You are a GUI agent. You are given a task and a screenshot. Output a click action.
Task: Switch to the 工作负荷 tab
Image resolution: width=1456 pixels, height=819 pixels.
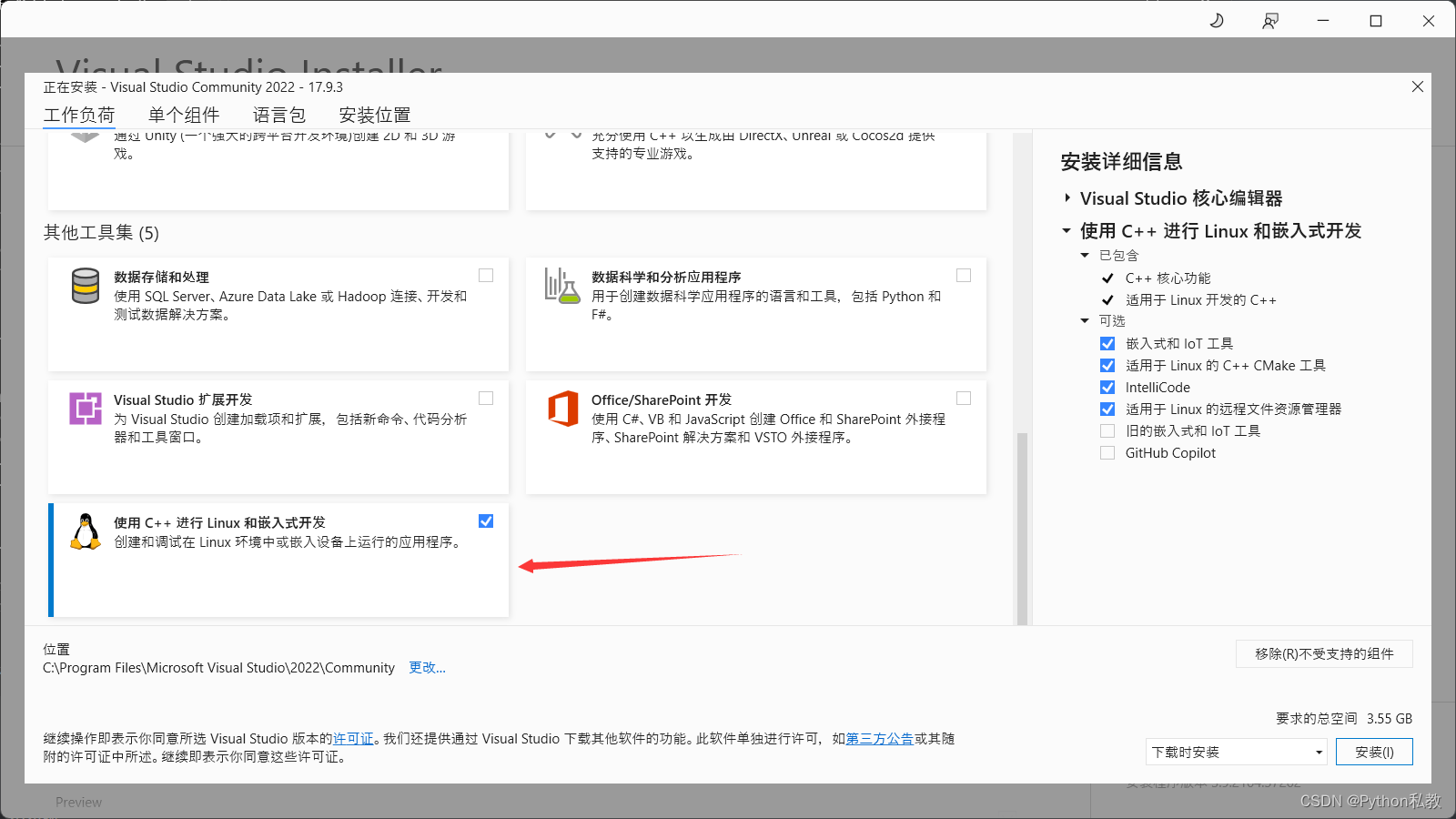[x=79, y=115]
